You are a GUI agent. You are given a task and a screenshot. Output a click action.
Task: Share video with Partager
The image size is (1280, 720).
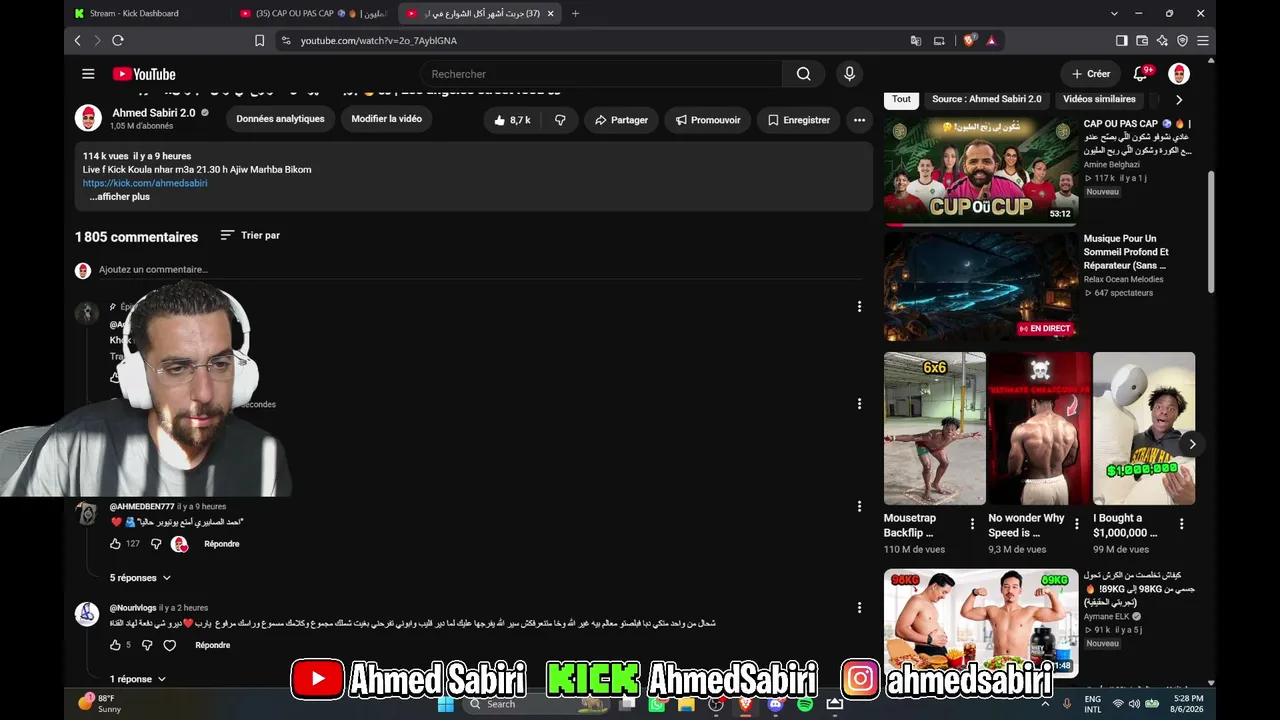click(621, 120)
